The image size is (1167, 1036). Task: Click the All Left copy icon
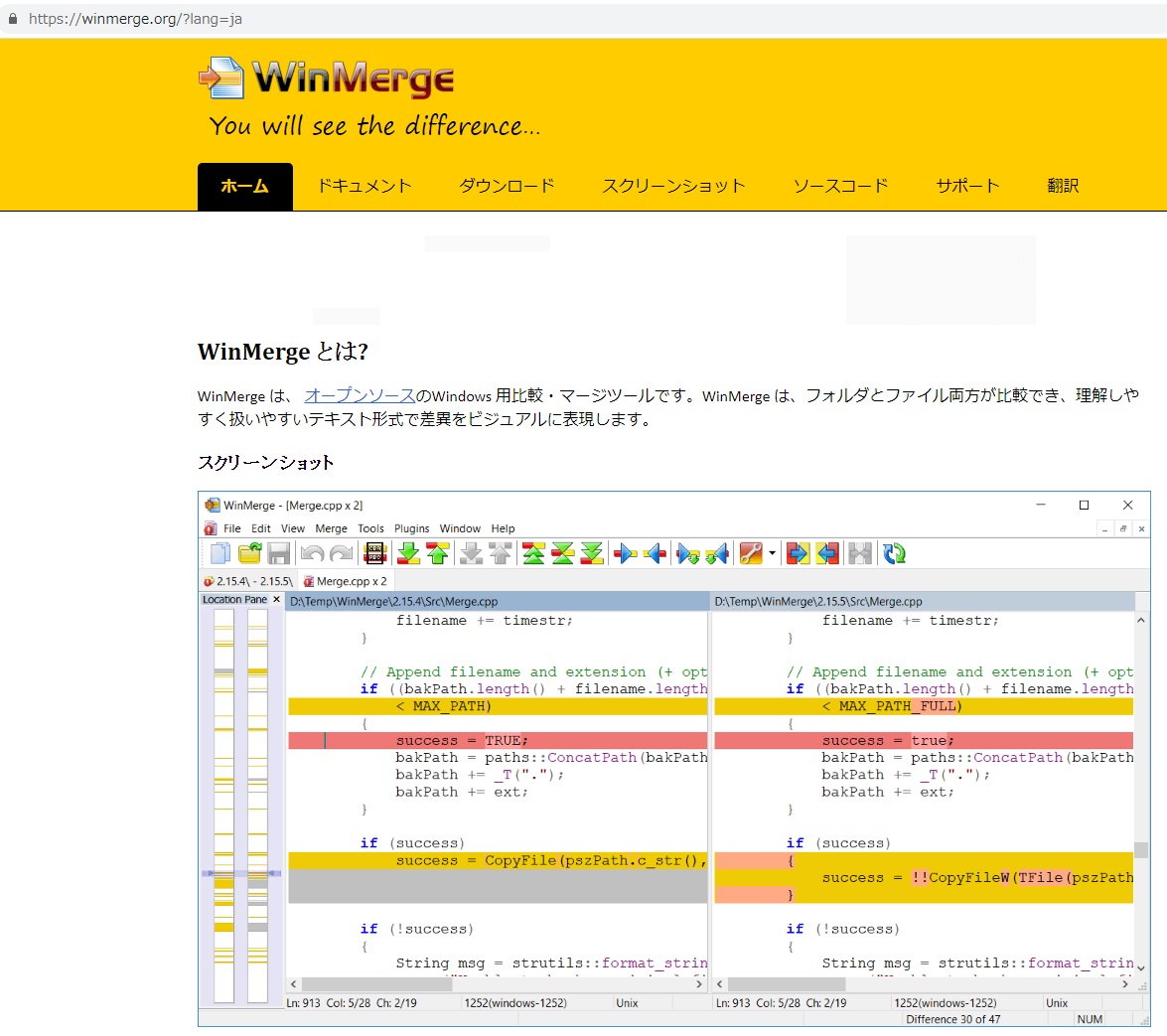[x=827, y=553]
